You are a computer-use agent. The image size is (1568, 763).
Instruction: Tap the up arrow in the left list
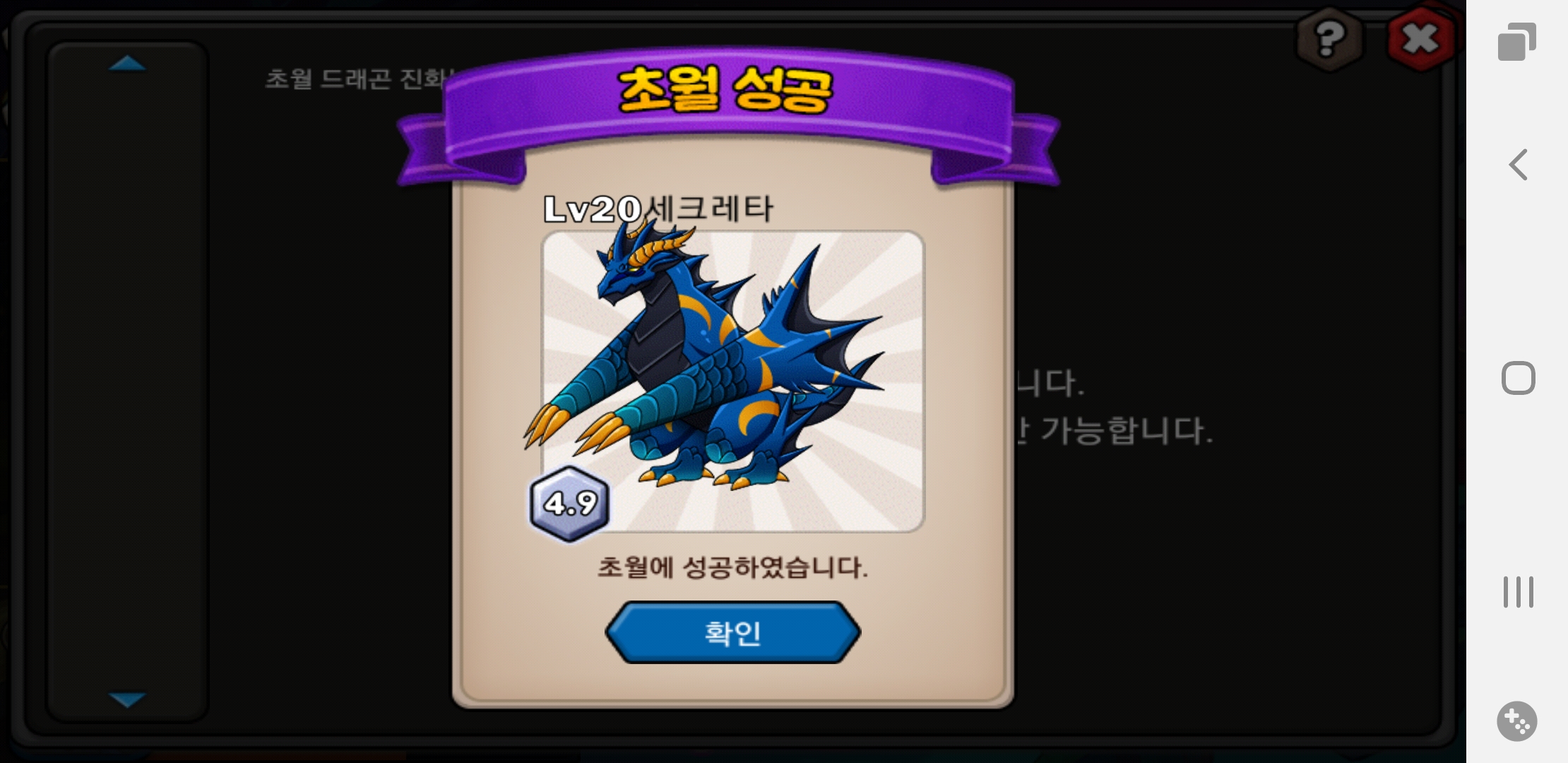coord(127,64)
